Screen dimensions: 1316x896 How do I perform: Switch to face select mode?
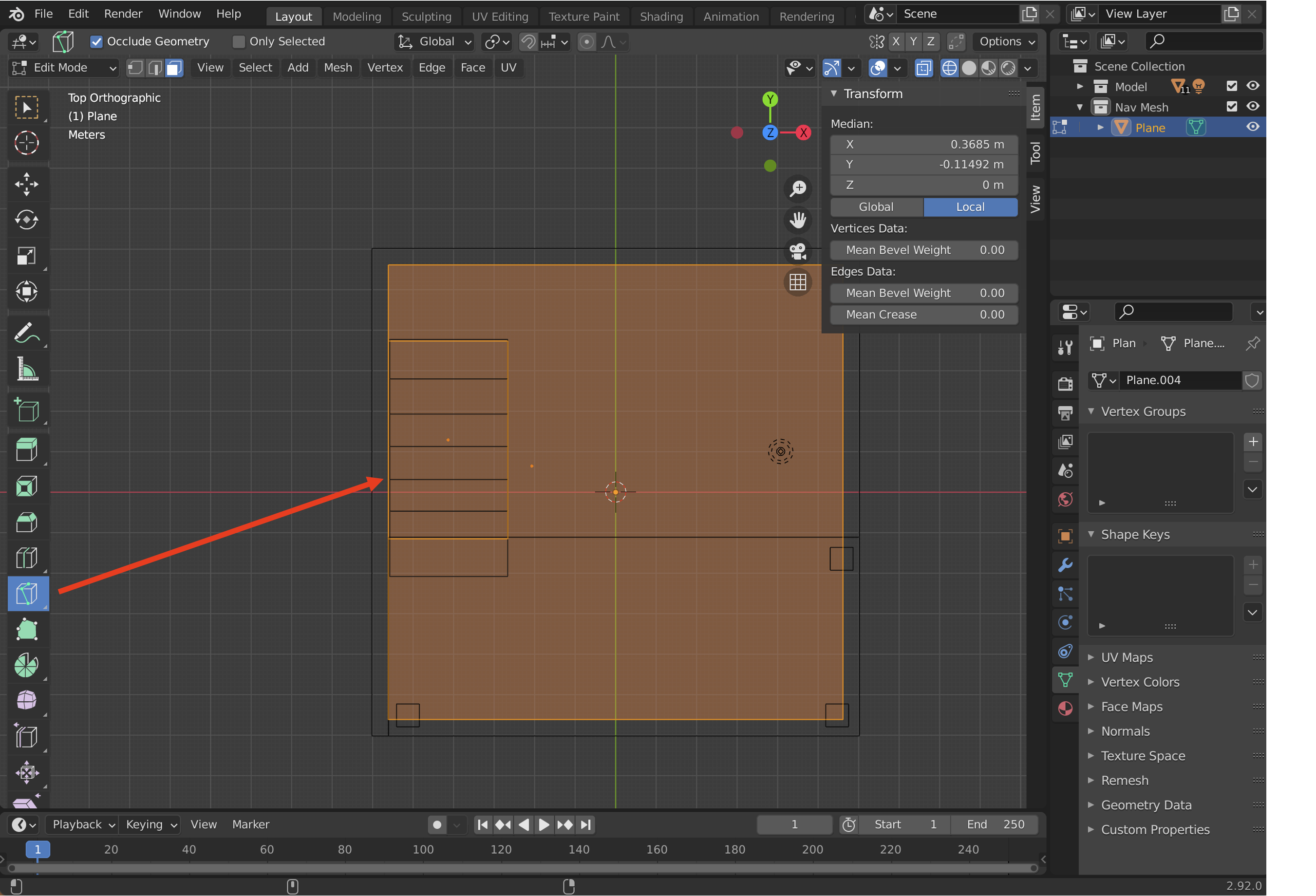pos(174,68)
